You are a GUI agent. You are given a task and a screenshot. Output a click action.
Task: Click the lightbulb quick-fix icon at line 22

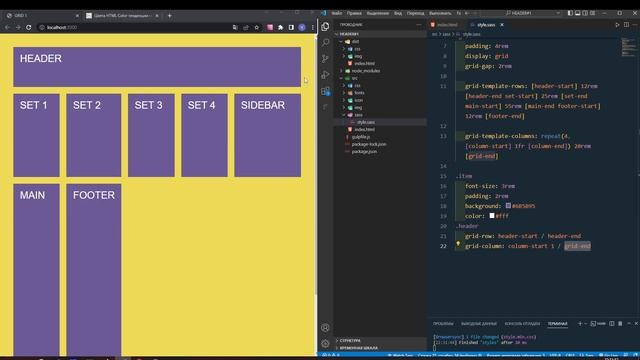click(x=458, y=244)
